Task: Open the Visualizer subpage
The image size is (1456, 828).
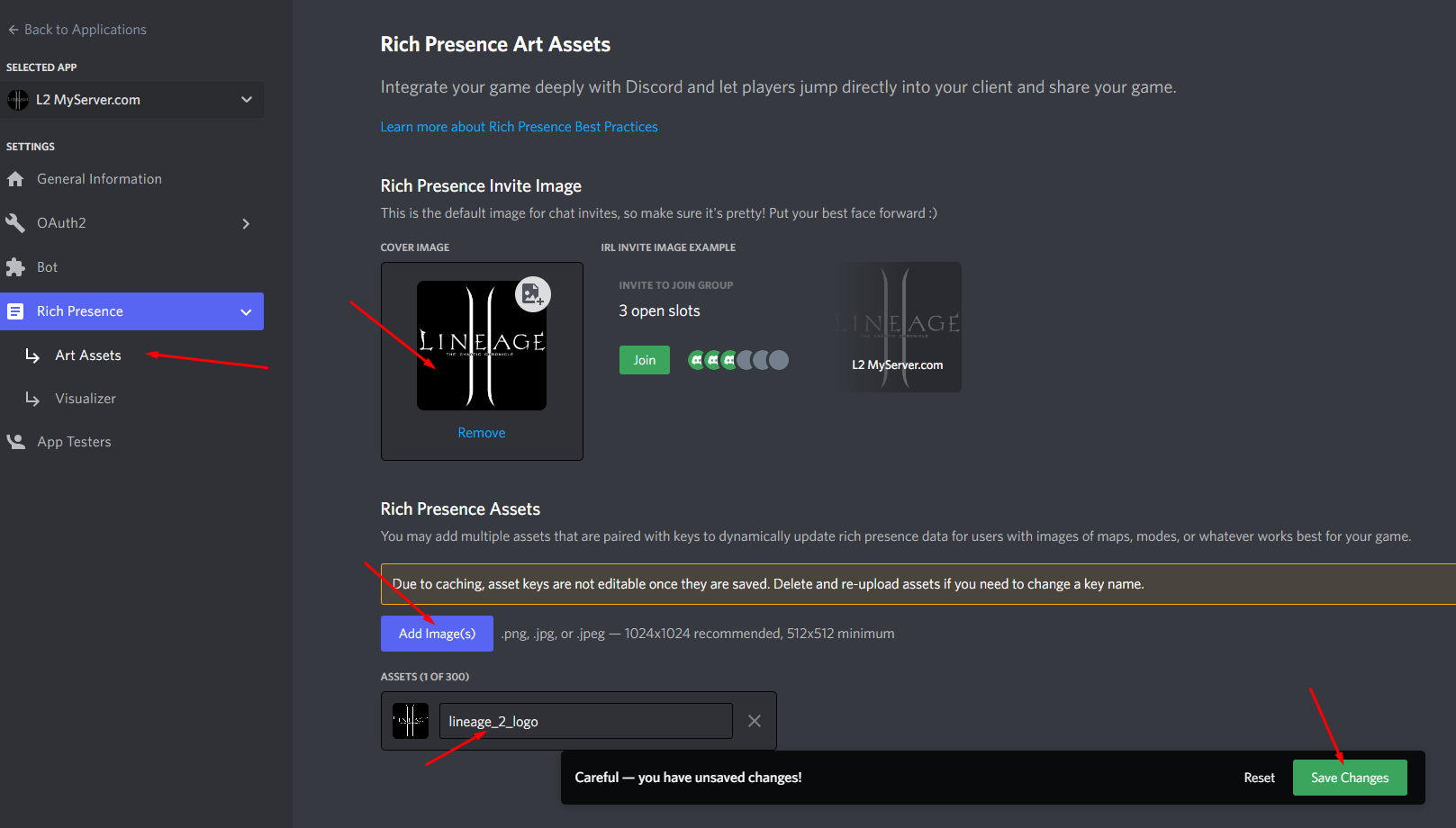Action: [86, 399]
